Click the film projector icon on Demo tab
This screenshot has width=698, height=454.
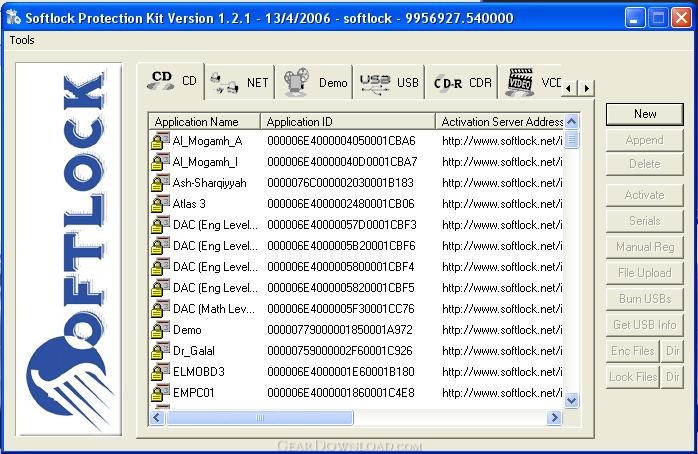(x=296, y=82)
